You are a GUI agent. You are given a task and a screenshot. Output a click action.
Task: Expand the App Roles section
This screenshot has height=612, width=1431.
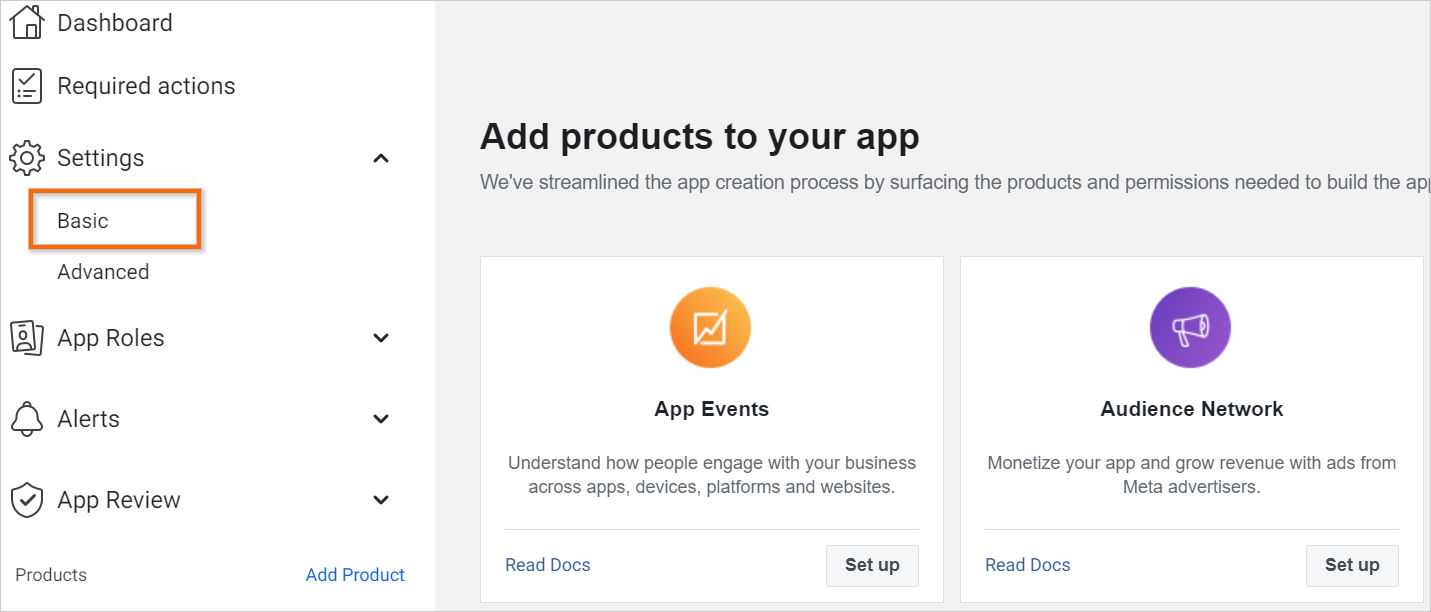[380, 337]
